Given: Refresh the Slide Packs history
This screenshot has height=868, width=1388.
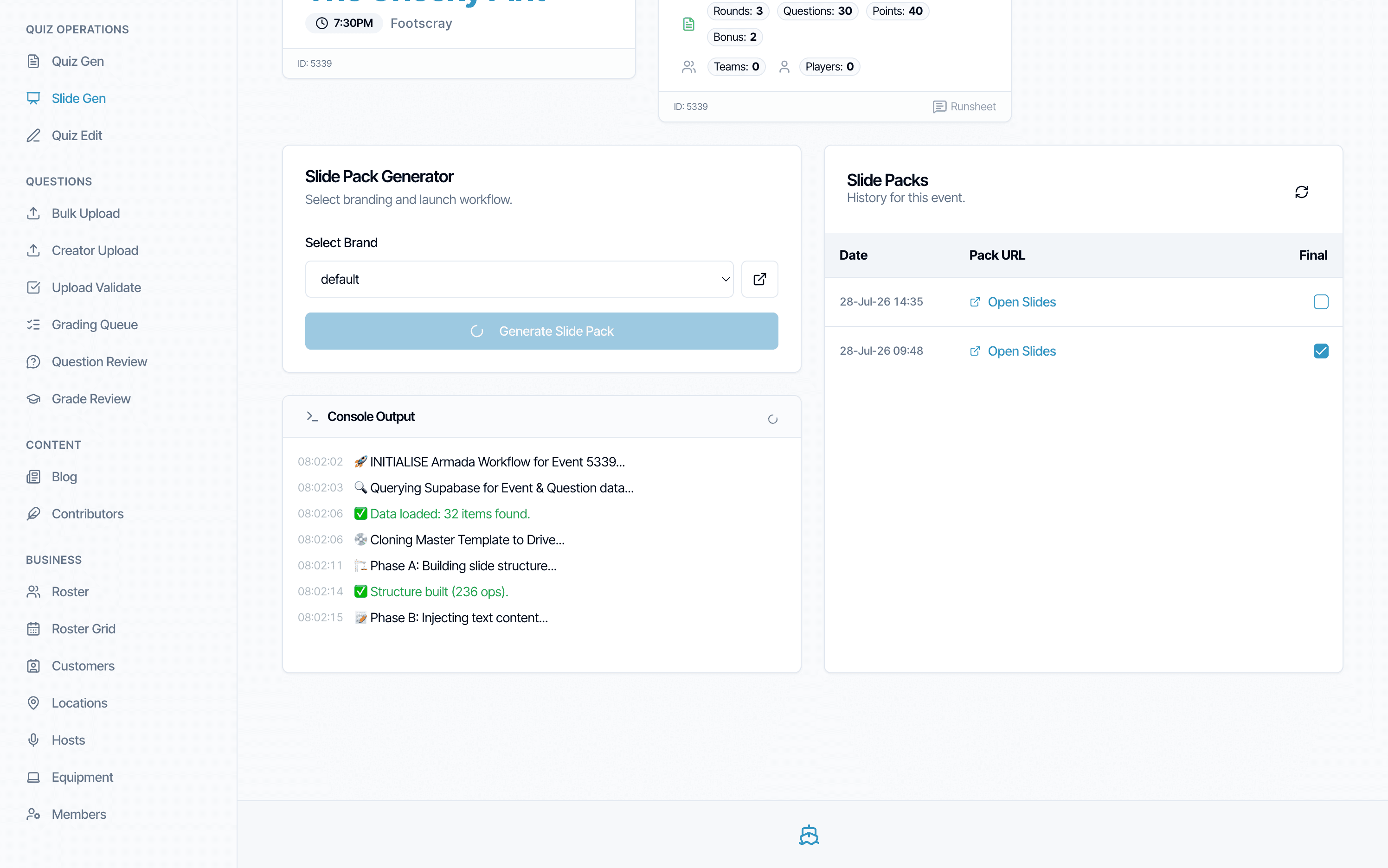Looking at the screenshot, I should click(1301, 192).
